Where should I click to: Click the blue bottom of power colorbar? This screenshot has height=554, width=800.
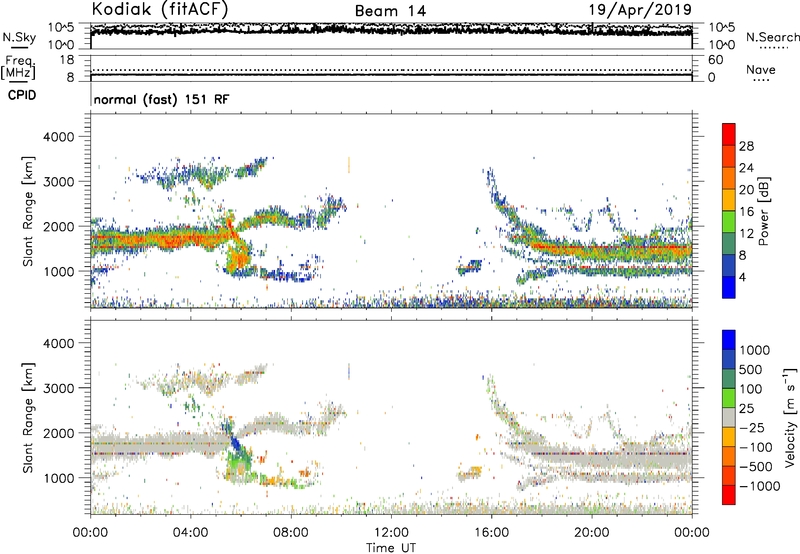(x=729, y=287)
